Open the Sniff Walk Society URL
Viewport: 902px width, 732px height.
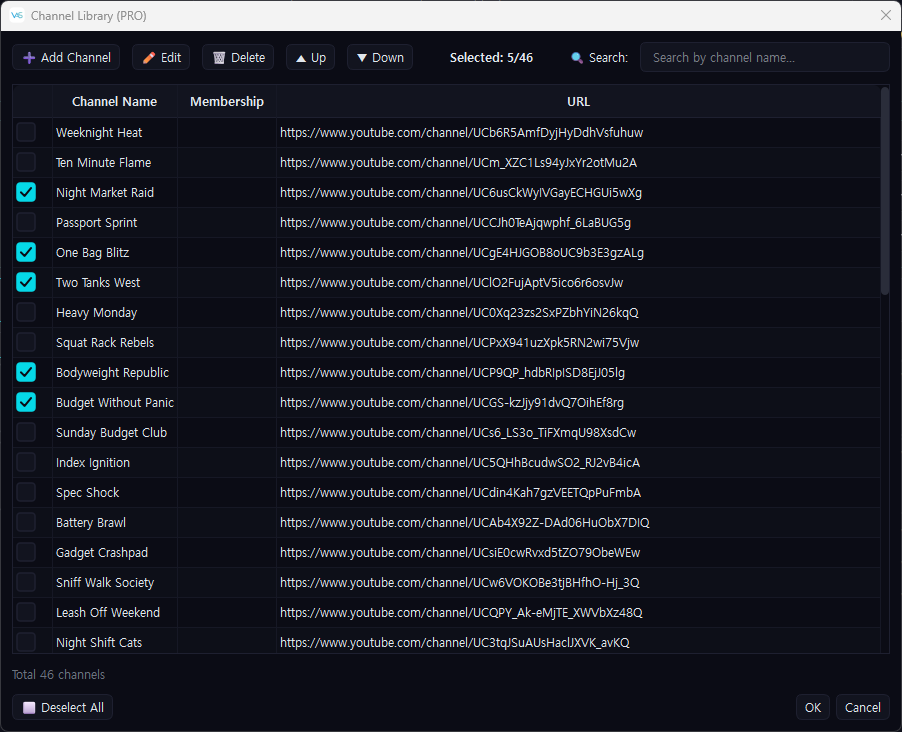[x=460, y=582]
